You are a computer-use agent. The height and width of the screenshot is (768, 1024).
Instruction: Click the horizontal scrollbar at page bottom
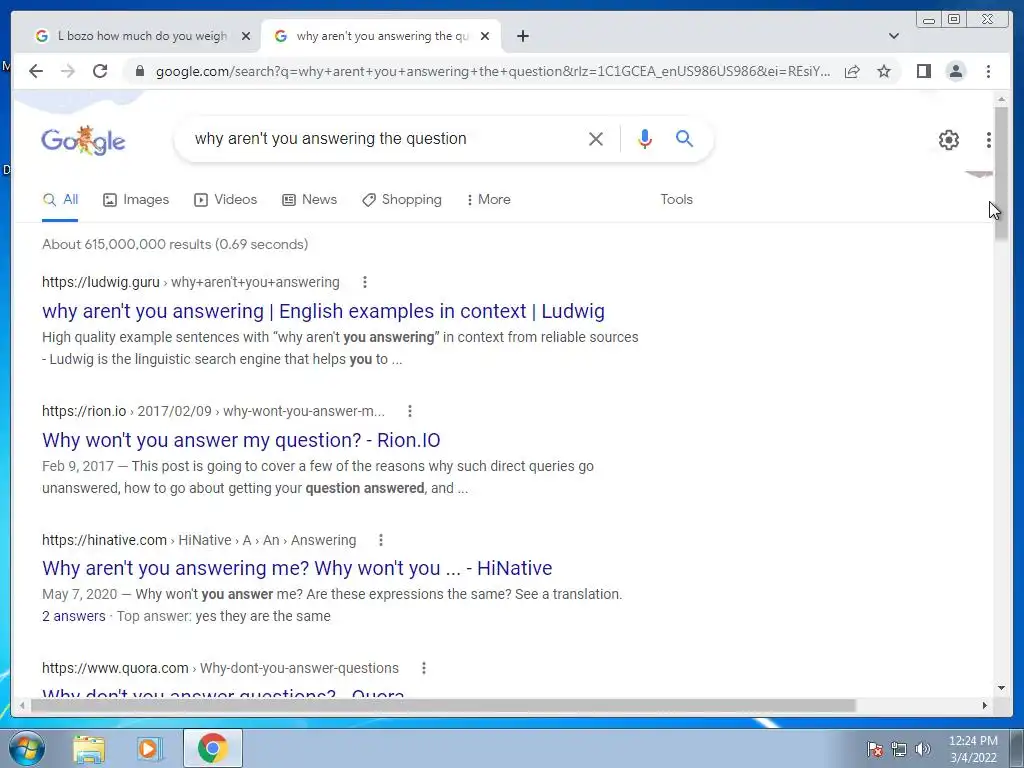point(443,706)
